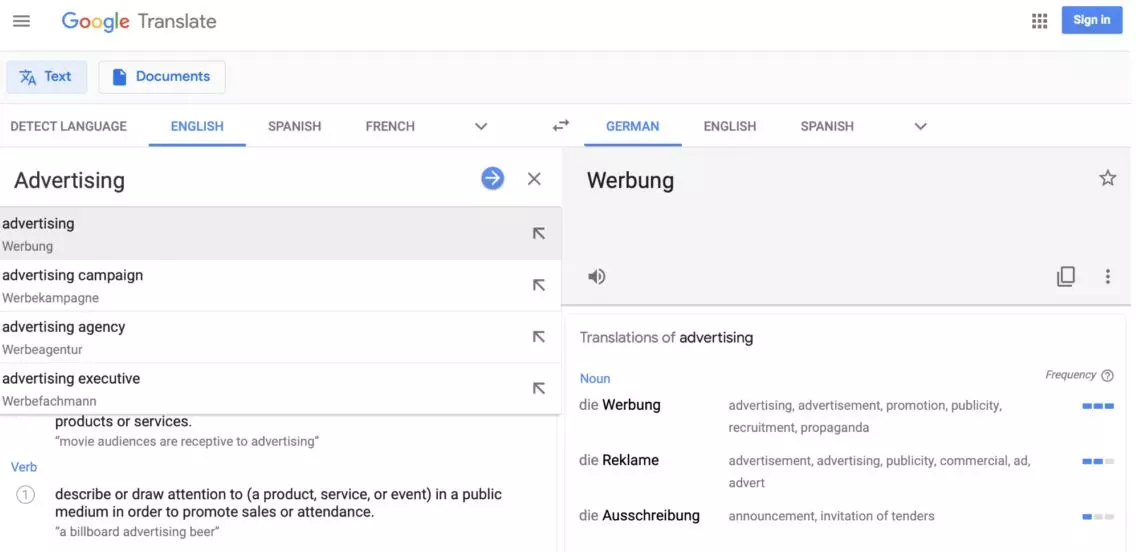Show frequency help info icon
This screenshot has height=552, width=1136.
1107,376
